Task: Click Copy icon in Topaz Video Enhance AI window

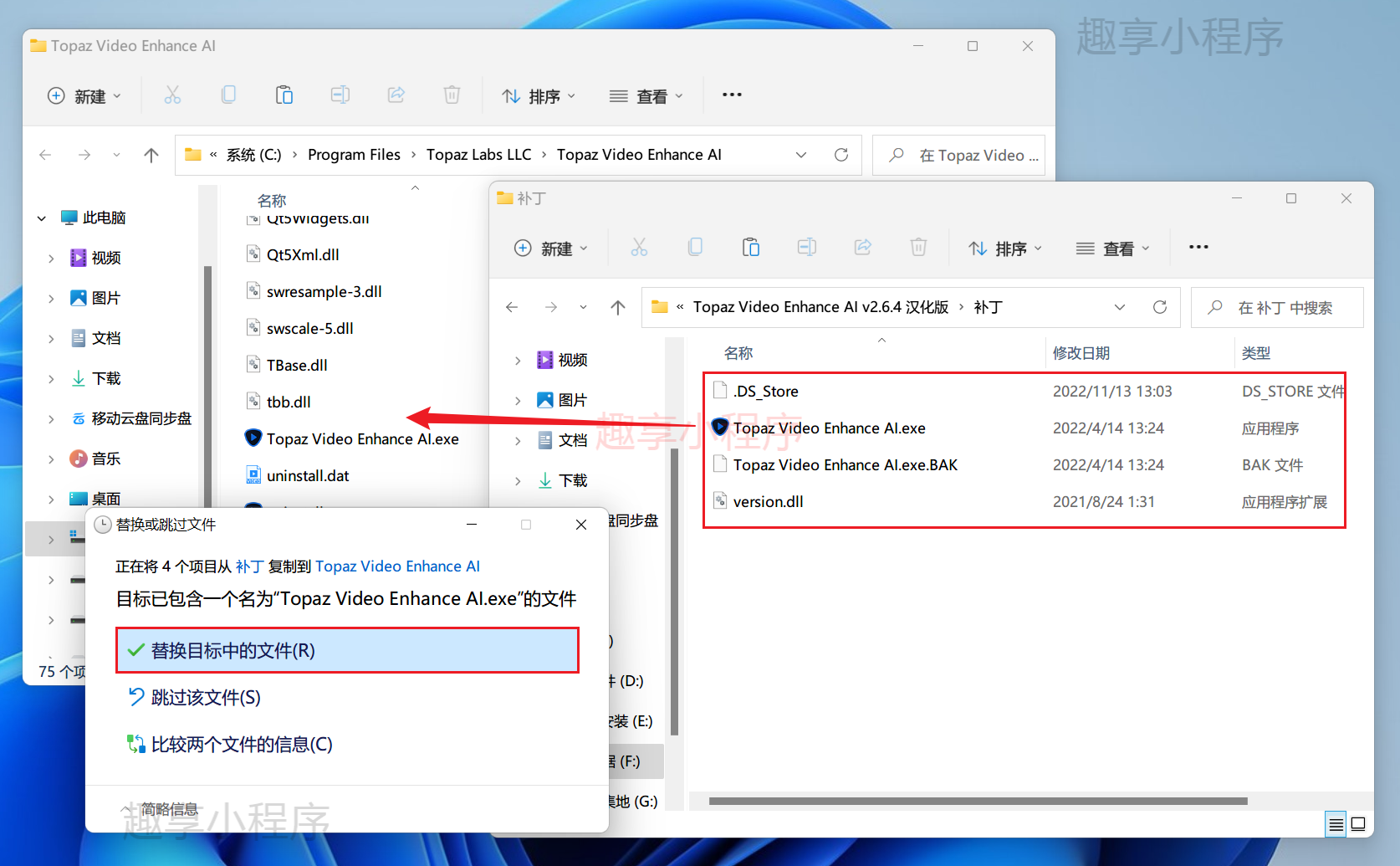Action: click(228, 95)
